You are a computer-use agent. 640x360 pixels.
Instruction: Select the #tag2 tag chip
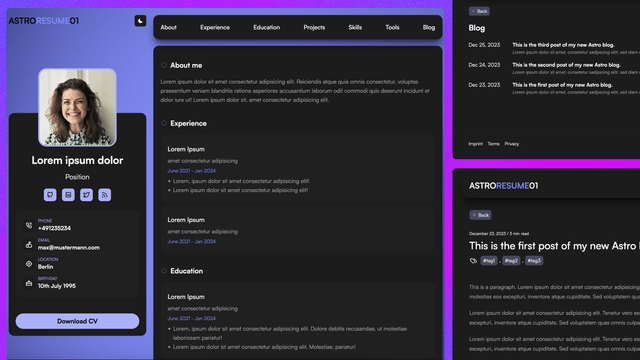pyautogui.click(x=511, y=260)
